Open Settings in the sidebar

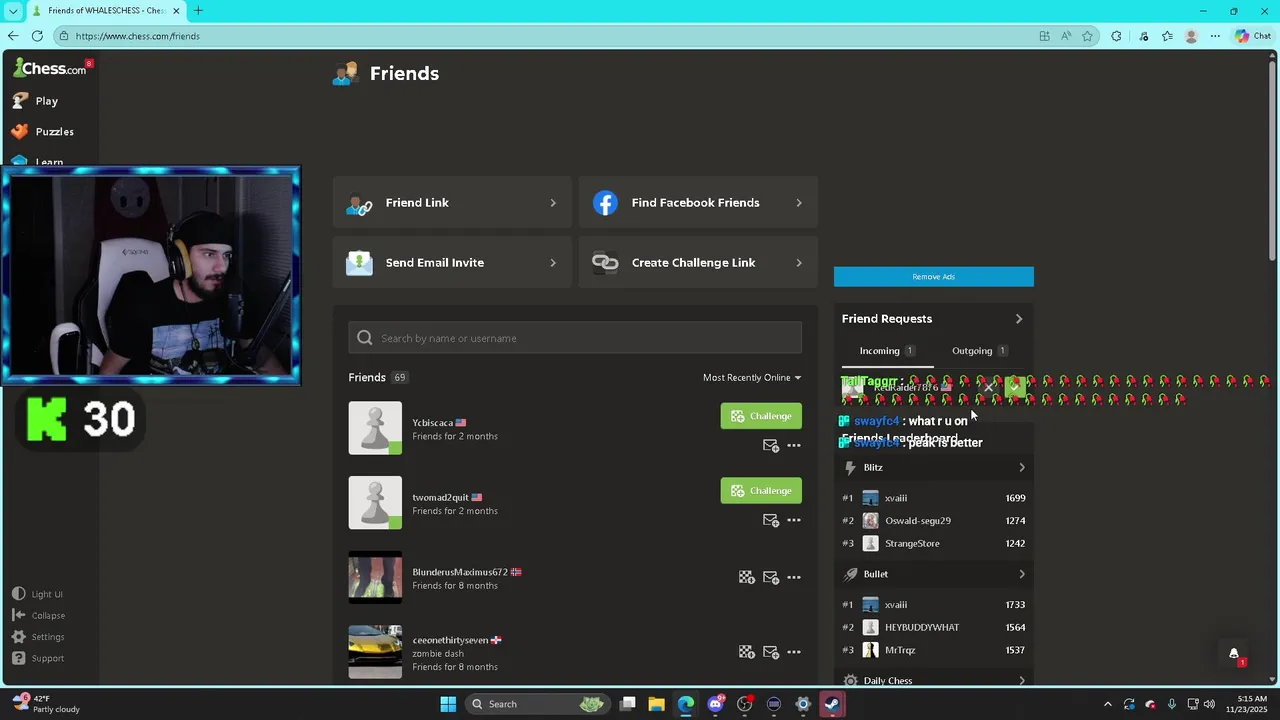39,637
